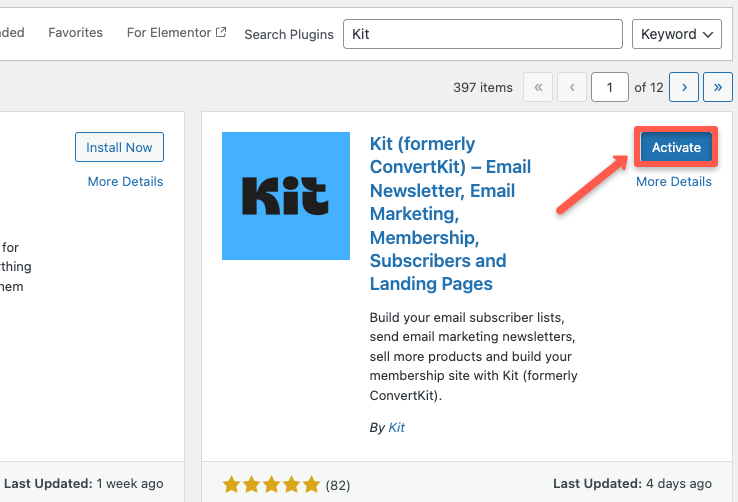The width and height of the screenshot is (738, 502).
Task: Click the Kit plugin star rating
Action: point(271,485)
